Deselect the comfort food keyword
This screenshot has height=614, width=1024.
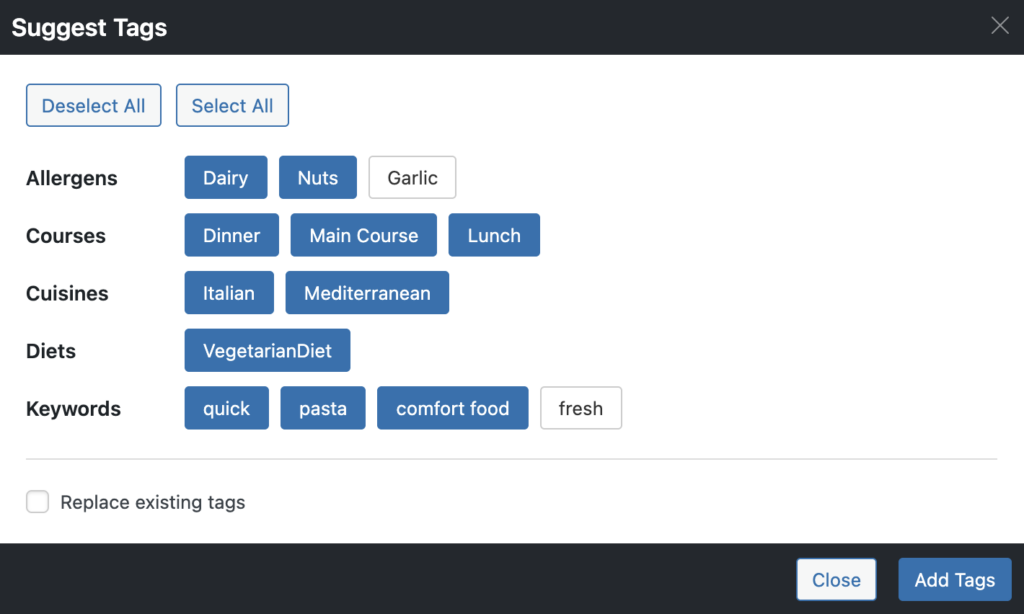point(452,409)
